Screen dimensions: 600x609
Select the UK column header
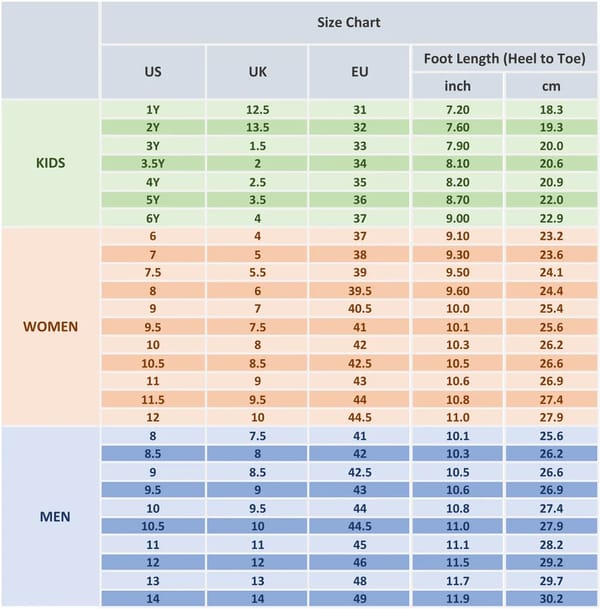pyautogui.click(x=257, y=71)
